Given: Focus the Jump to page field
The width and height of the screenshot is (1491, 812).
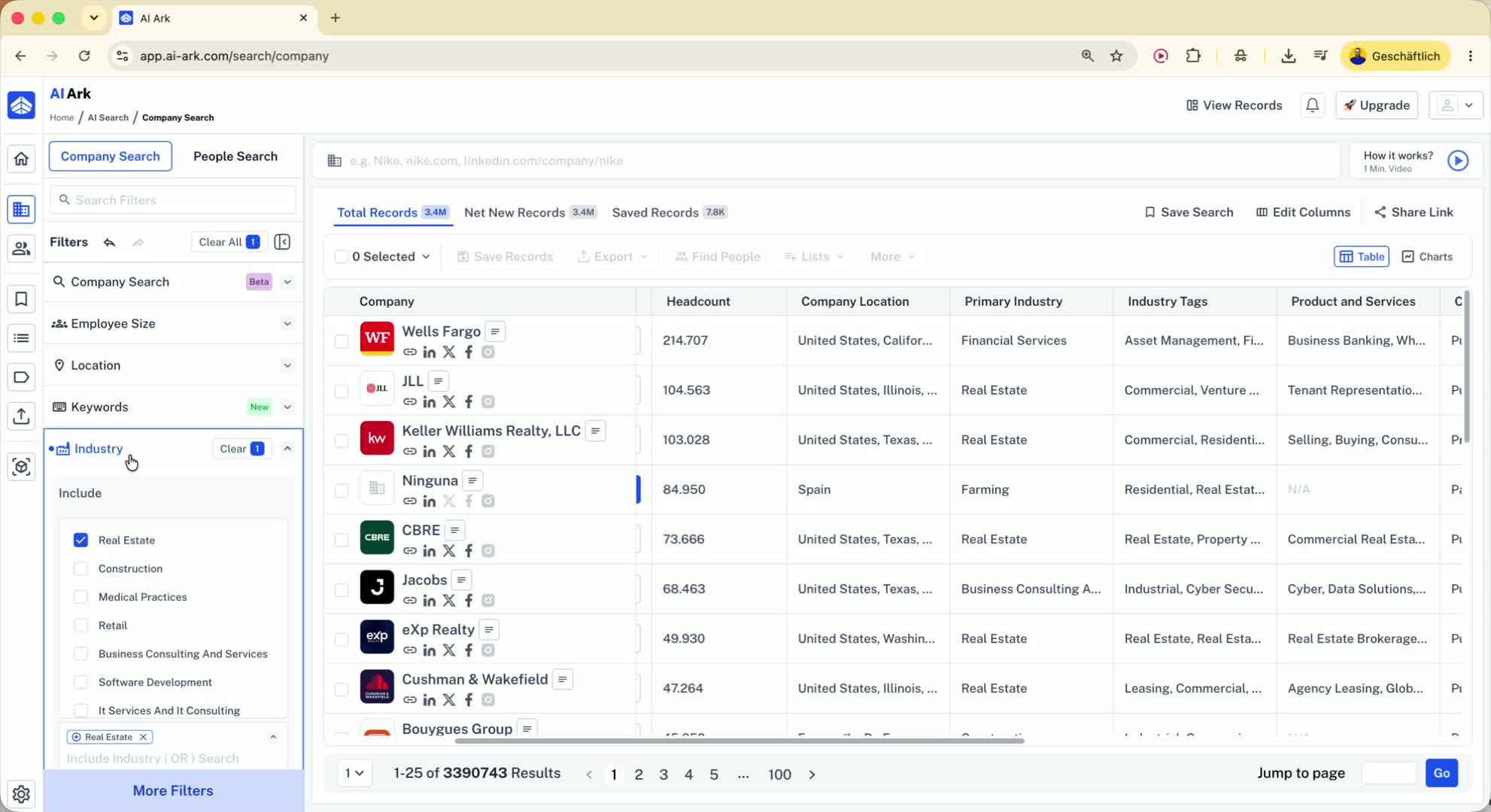Looking at the screenshot, I should tap(1389, 774).
